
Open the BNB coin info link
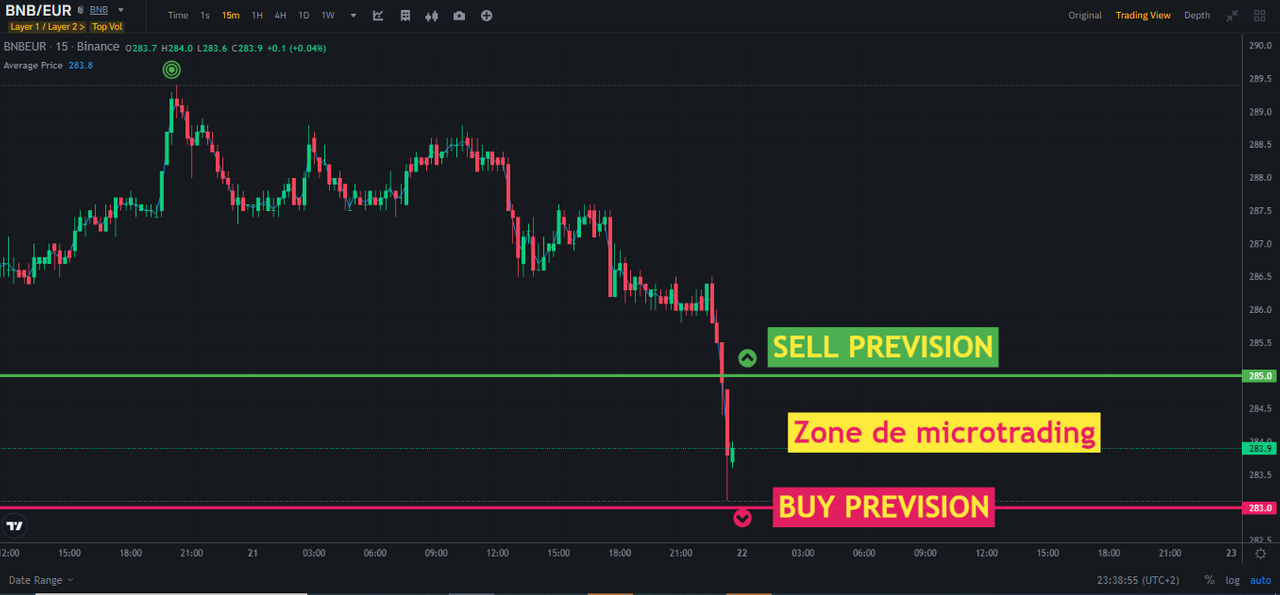pos(99,10)
